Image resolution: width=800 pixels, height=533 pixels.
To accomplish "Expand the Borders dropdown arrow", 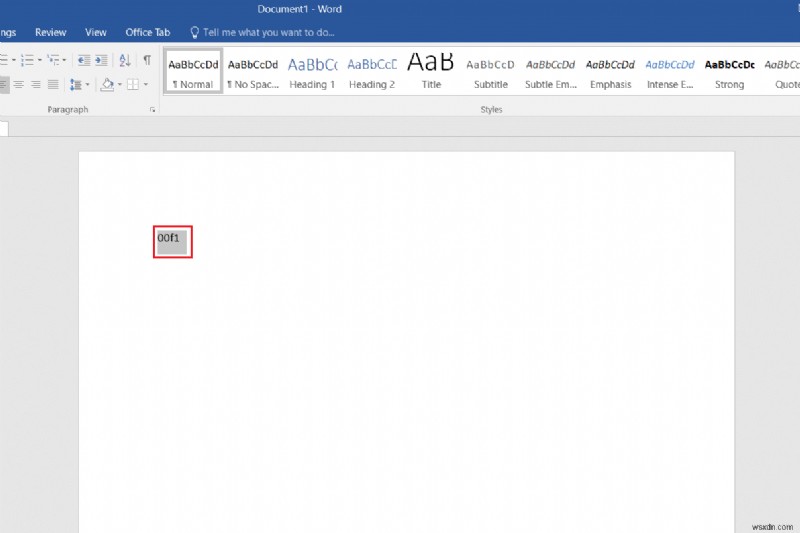I will point(145,85).
